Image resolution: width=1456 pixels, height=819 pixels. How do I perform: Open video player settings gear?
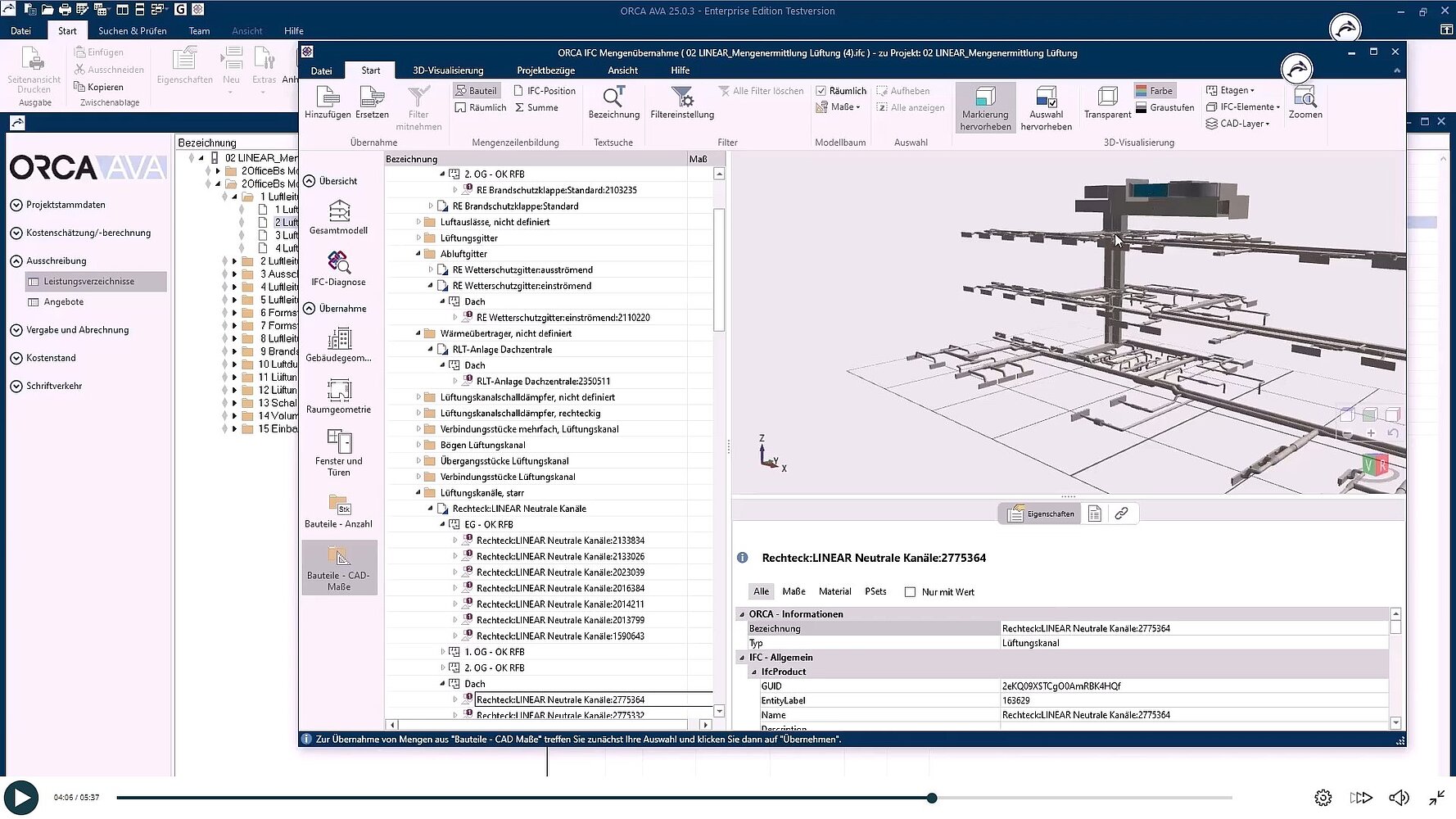[x=1323, y=798]
